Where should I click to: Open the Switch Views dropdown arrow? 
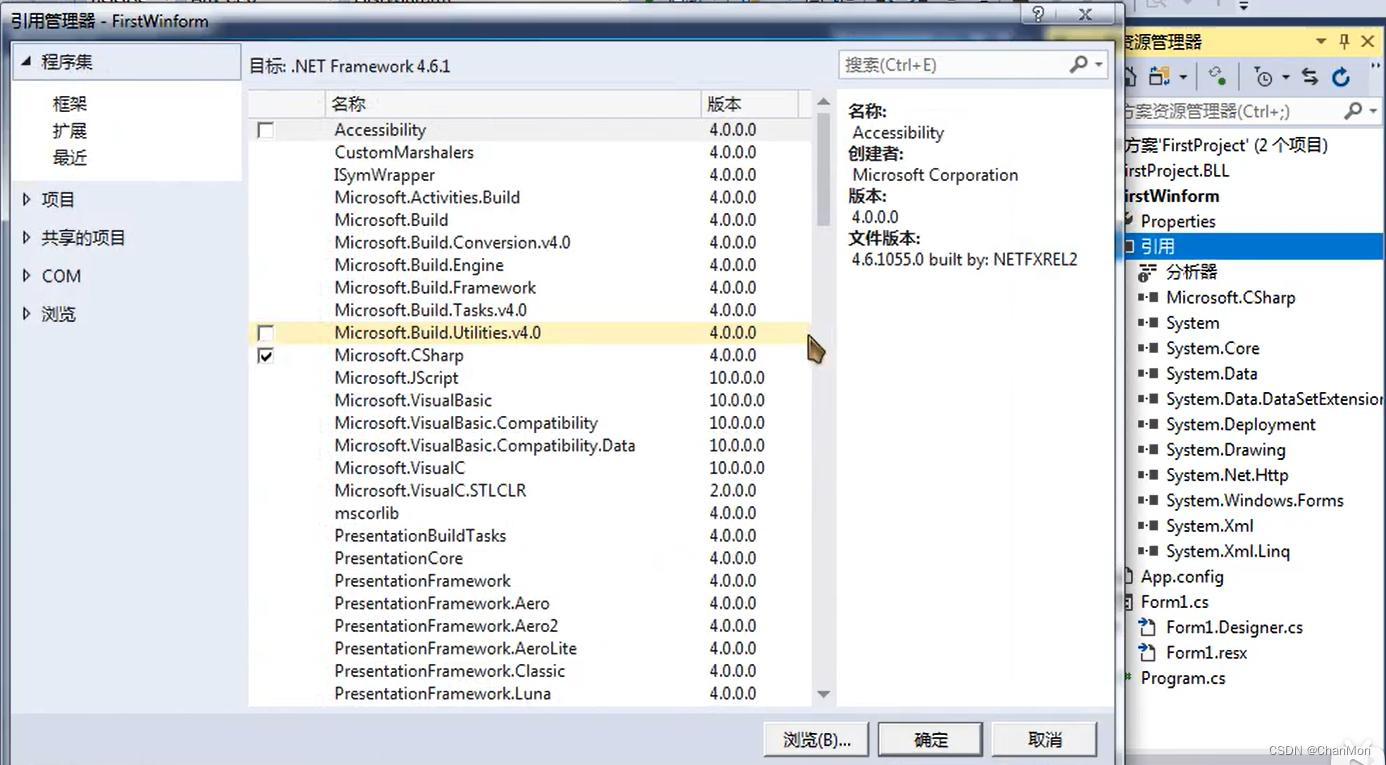click(x=1183, y=77)
